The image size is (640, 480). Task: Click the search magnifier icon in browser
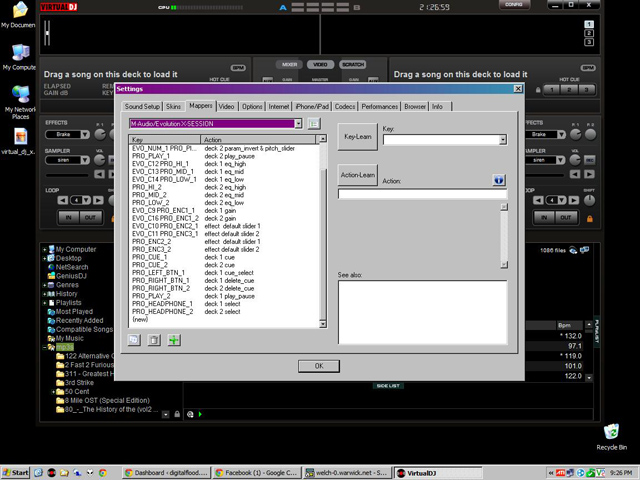(x=190, y=414)
